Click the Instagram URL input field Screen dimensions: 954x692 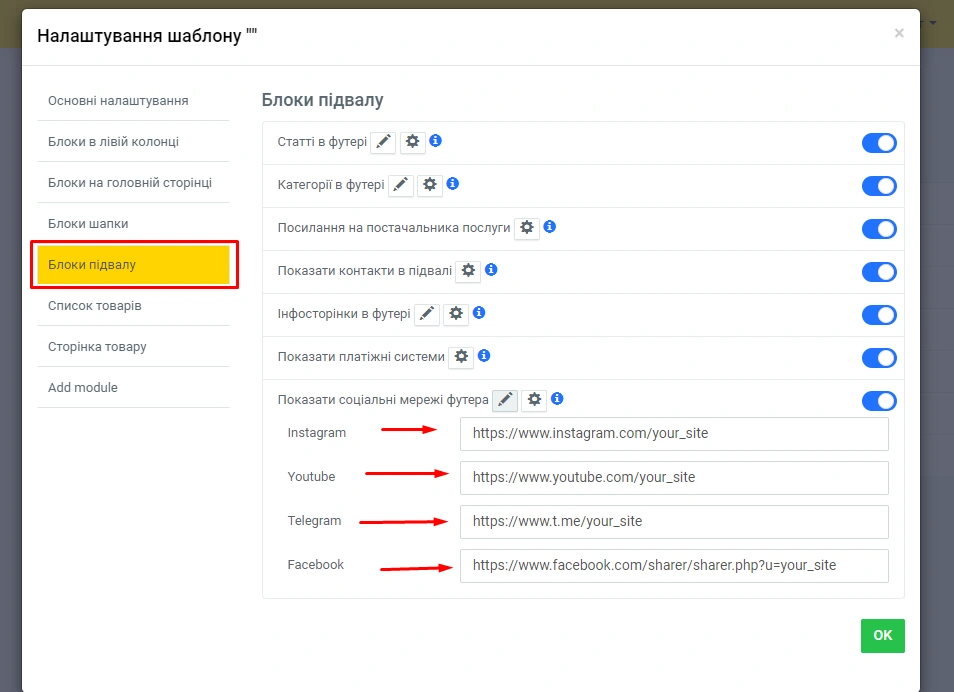tap(674, 434)
